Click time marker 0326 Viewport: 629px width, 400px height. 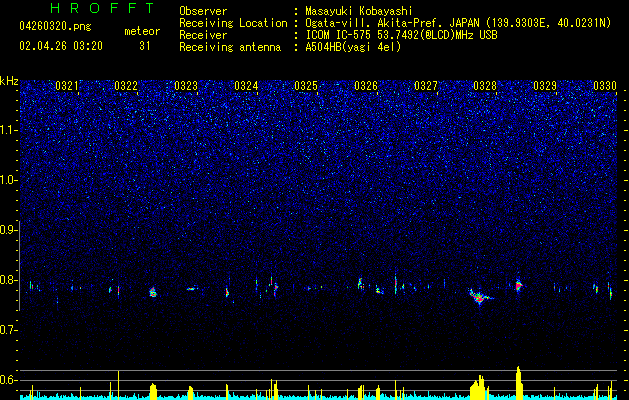[x=366, y=86]
